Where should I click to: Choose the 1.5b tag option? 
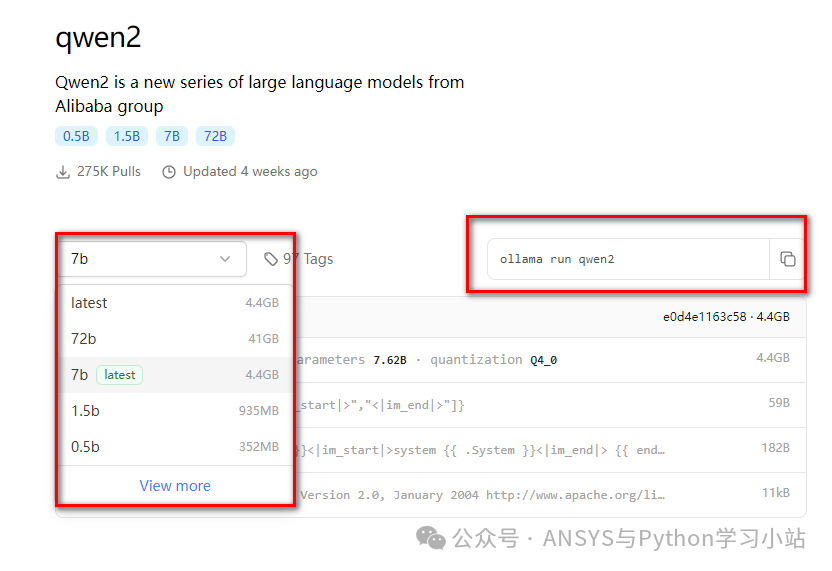(175, 411)
